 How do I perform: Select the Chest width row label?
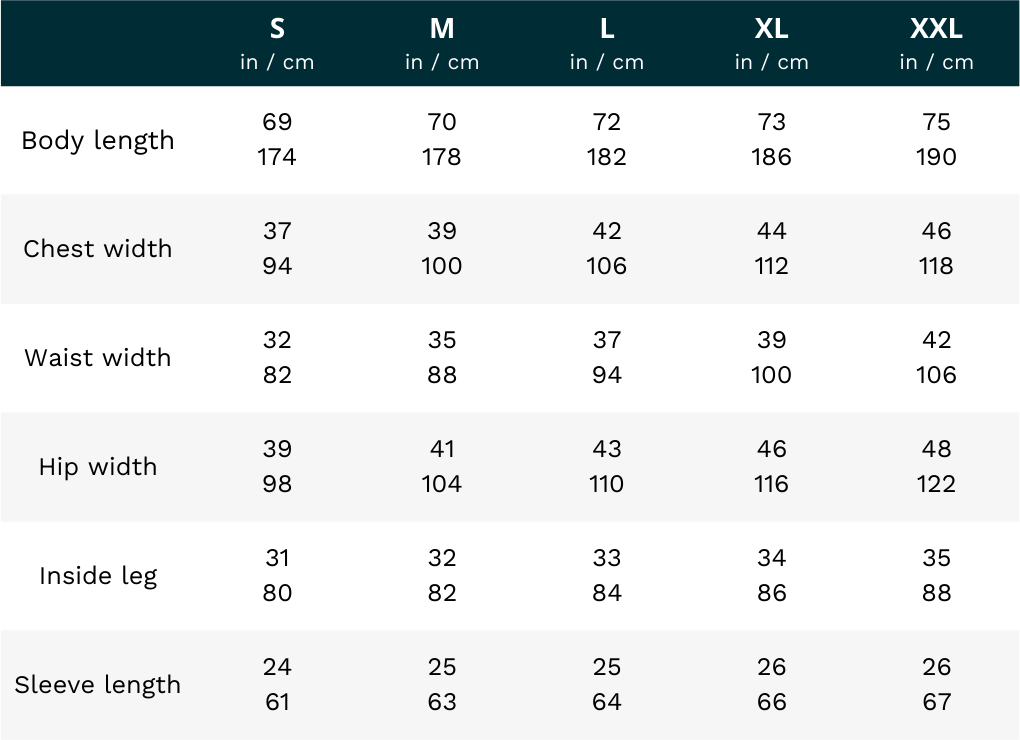point(98,249)
